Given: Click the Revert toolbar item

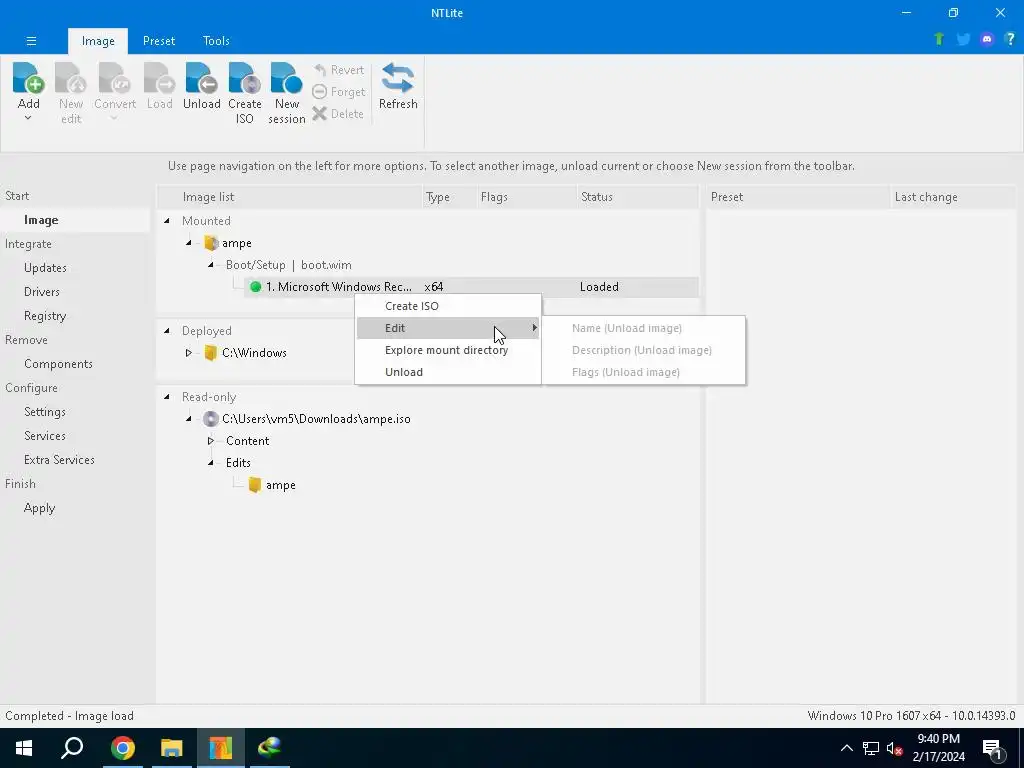Looking at the screenshot, I should coord(338,70).
